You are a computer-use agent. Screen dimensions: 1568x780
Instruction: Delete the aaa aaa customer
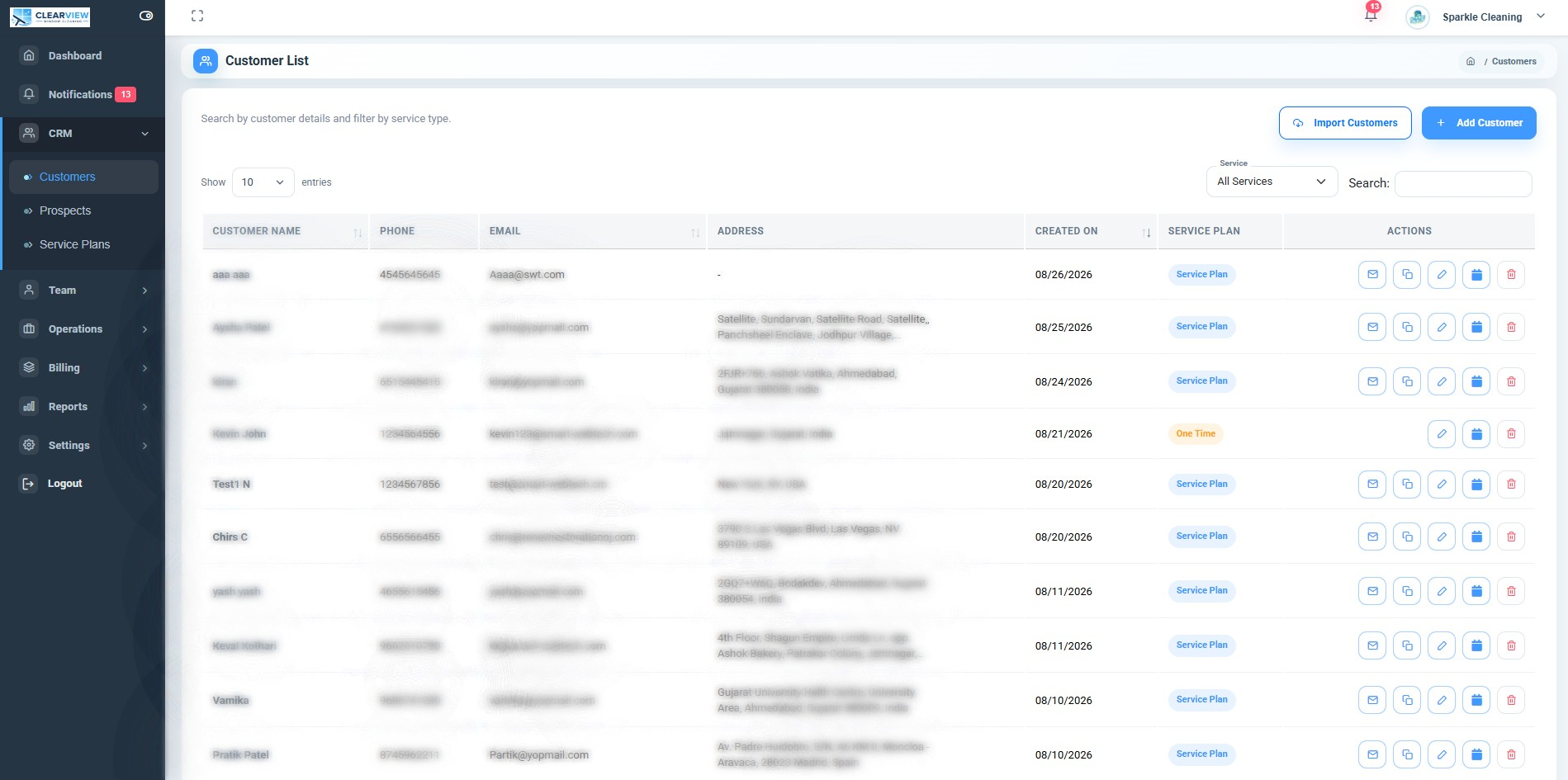pyautogui.click(x=1511, y=275)
